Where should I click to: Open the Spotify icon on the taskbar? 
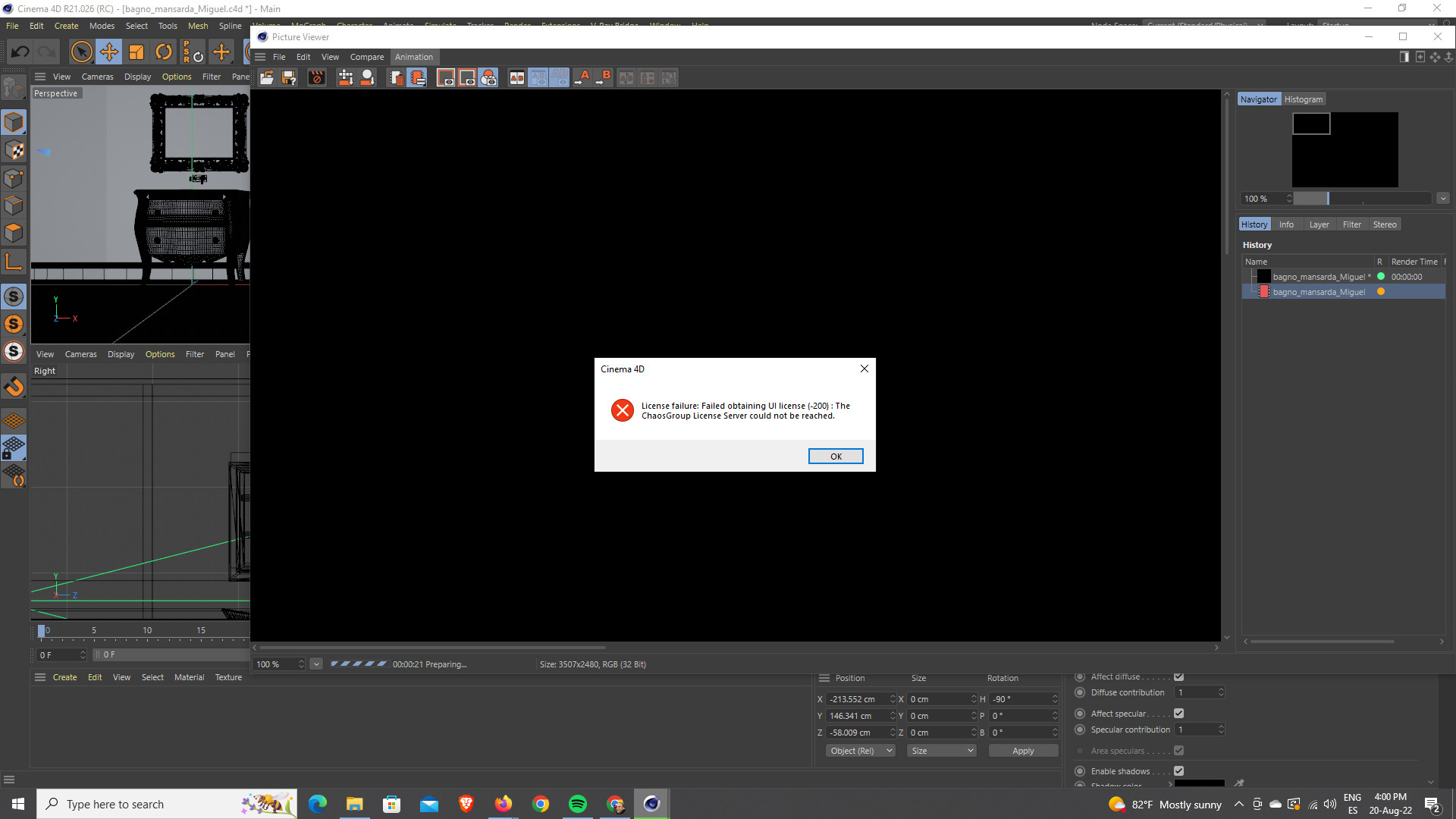point(578,804)
